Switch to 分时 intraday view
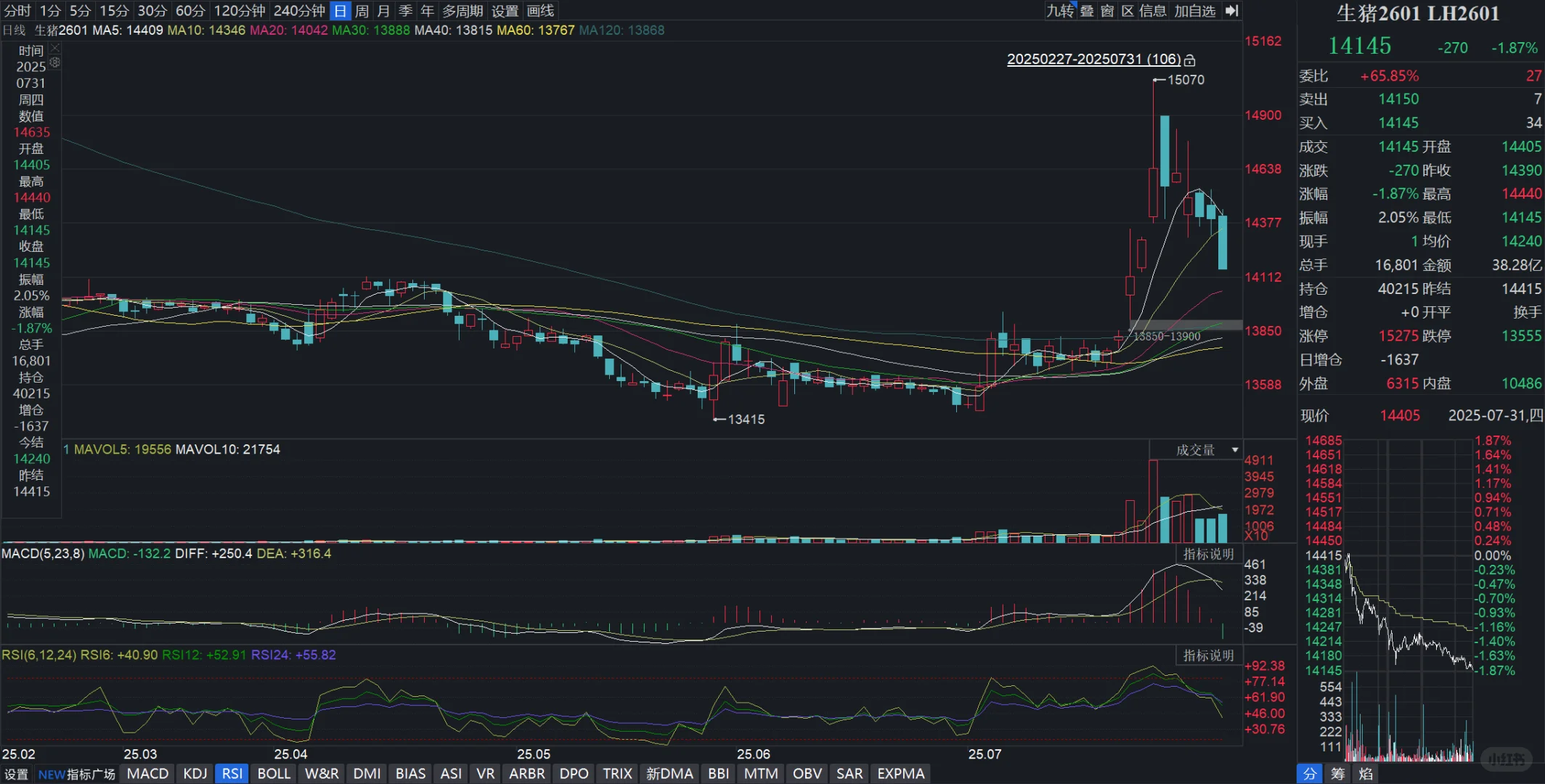The image size is (1545, 784). [17, 10]
